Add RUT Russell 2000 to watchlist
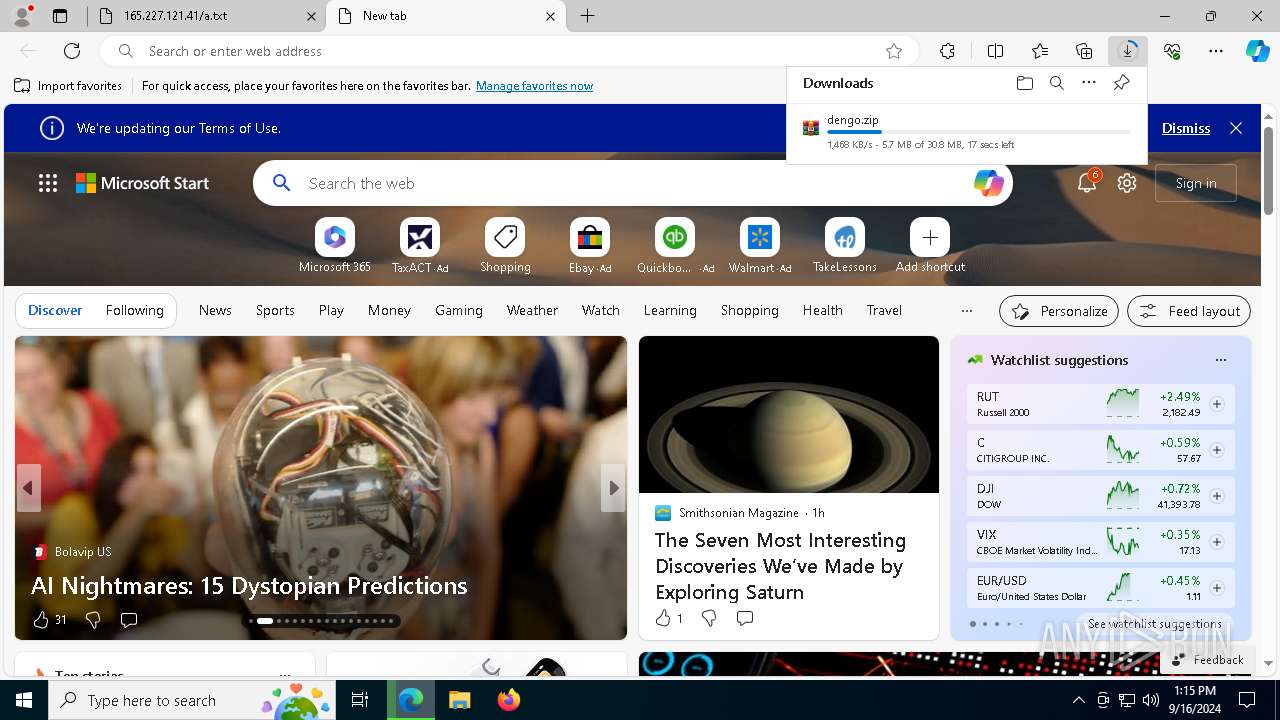The width and height of the screenshot is (1280, 720). (x=1217, y=404)
